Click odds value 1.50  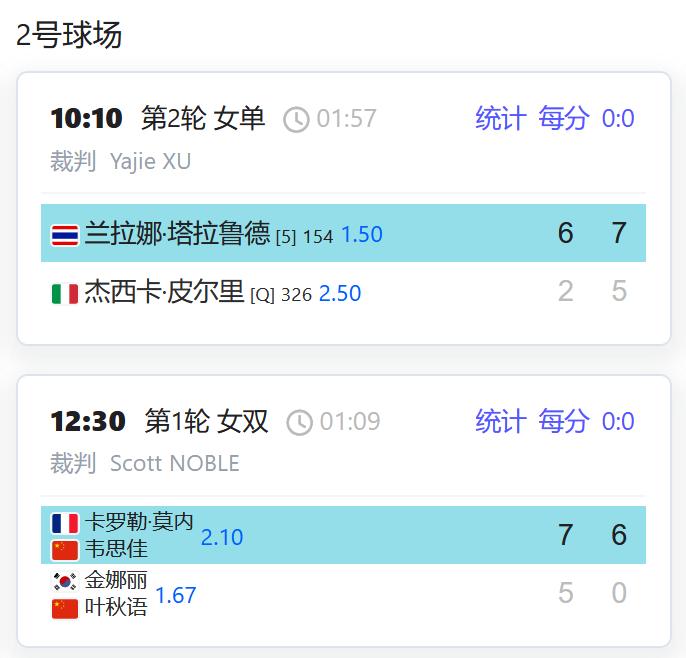[362, 234]
